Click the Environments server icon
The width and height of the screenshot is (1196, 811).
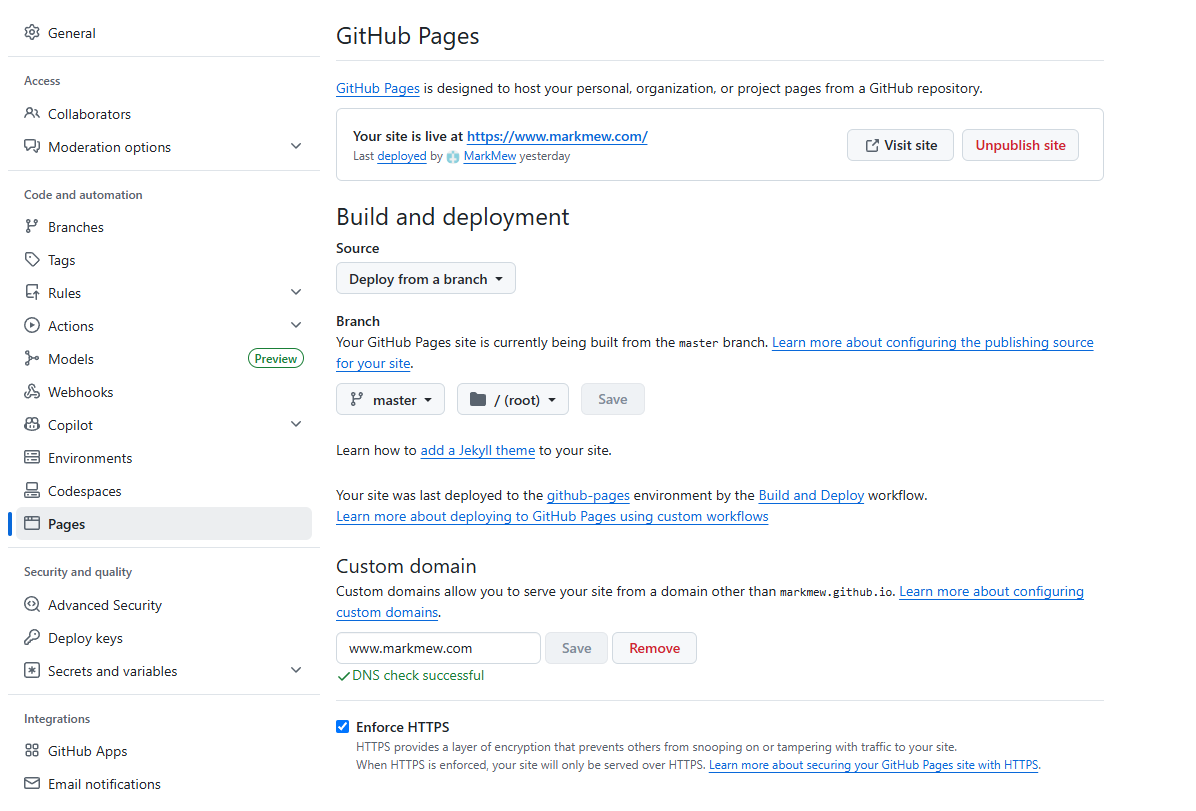(x=31, y=457)
